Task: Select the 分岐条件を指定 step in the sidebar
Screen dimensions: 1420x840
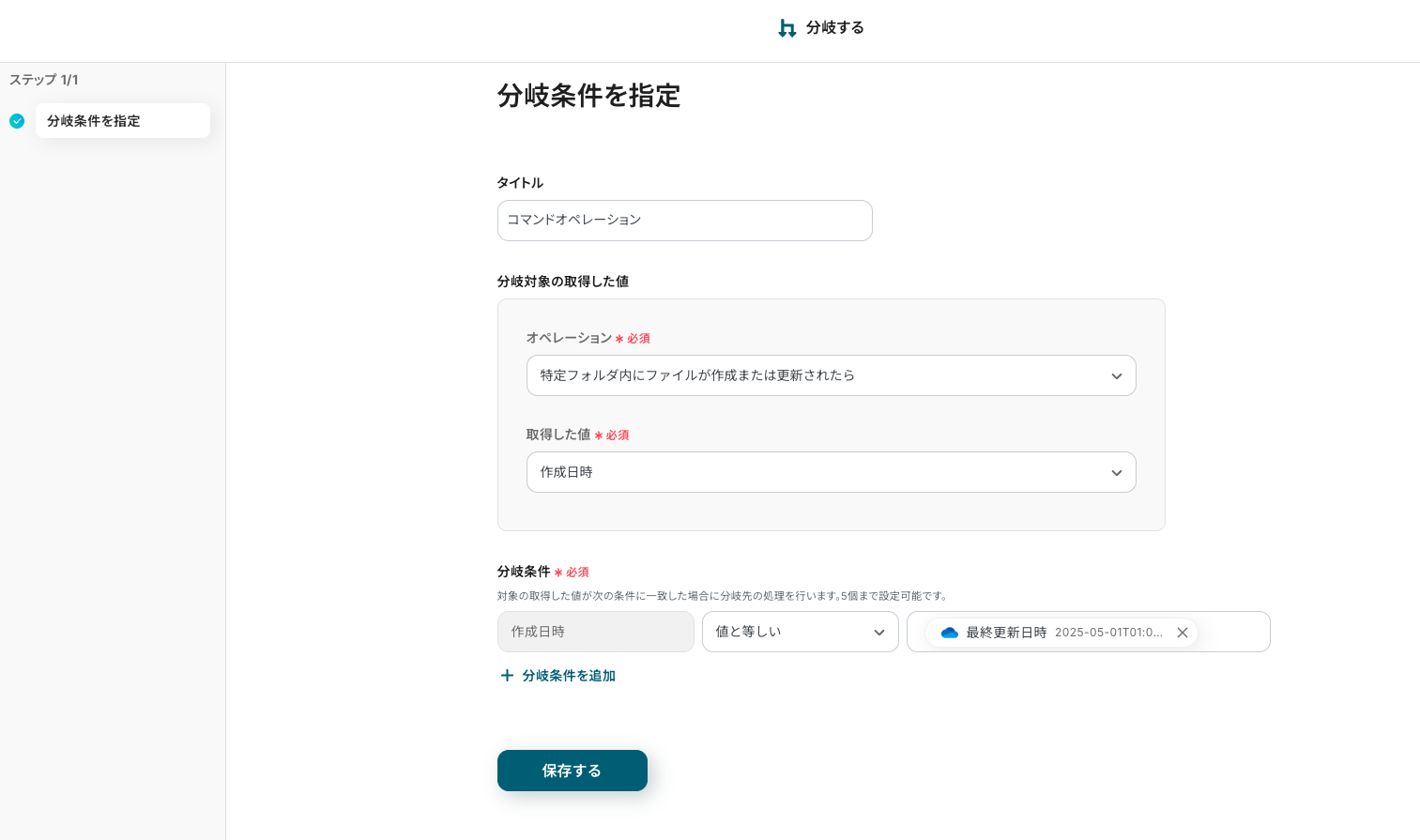Action: (122, 121)
